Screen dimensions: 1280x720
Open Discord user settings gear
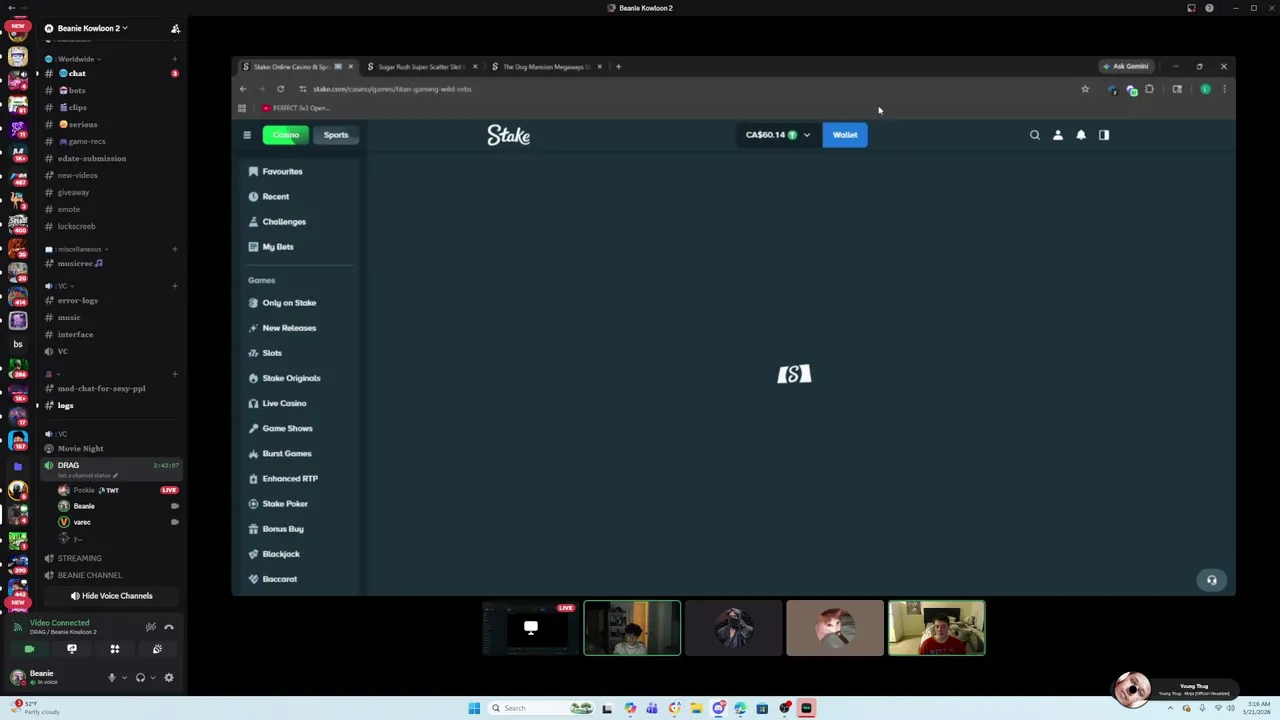pos(169,678)
